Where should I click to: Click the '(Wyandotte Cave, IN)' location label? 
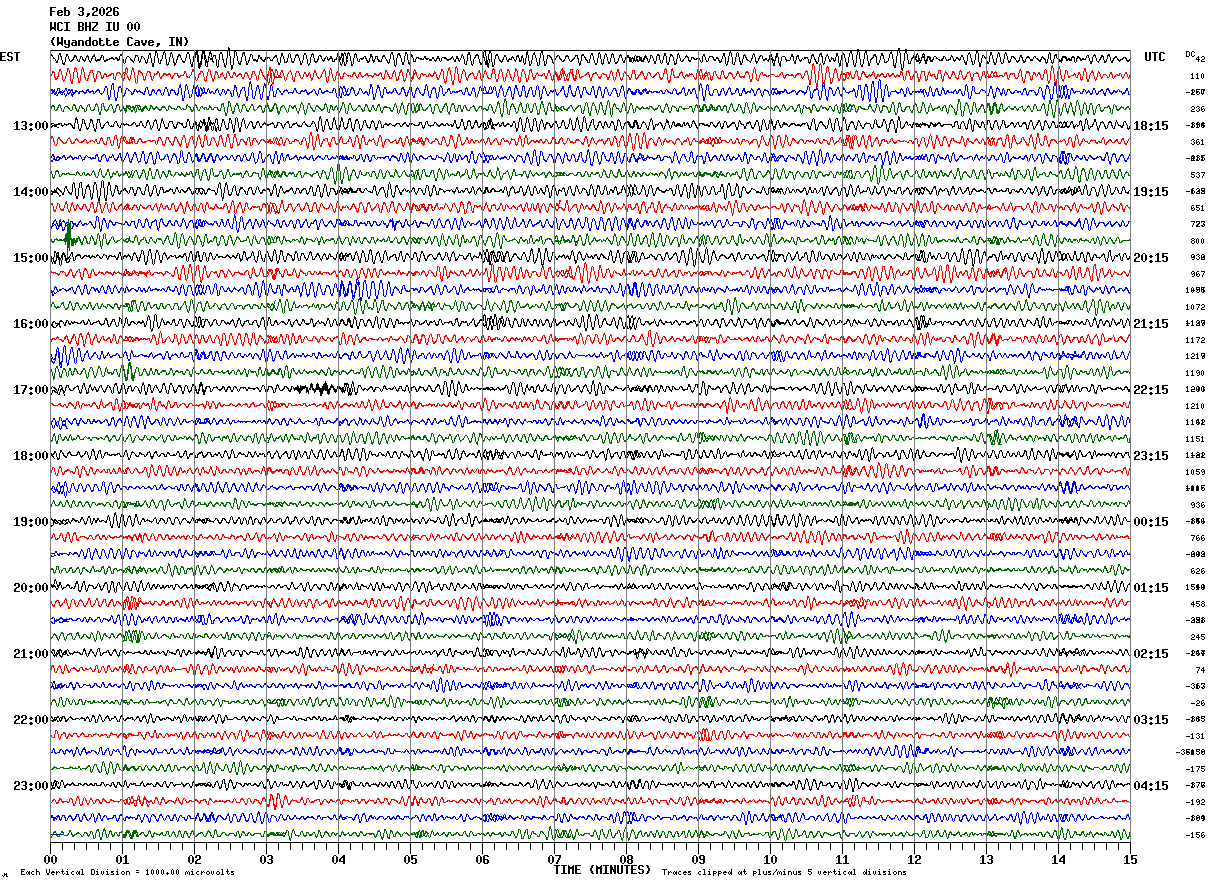click(x=119, y=42)
